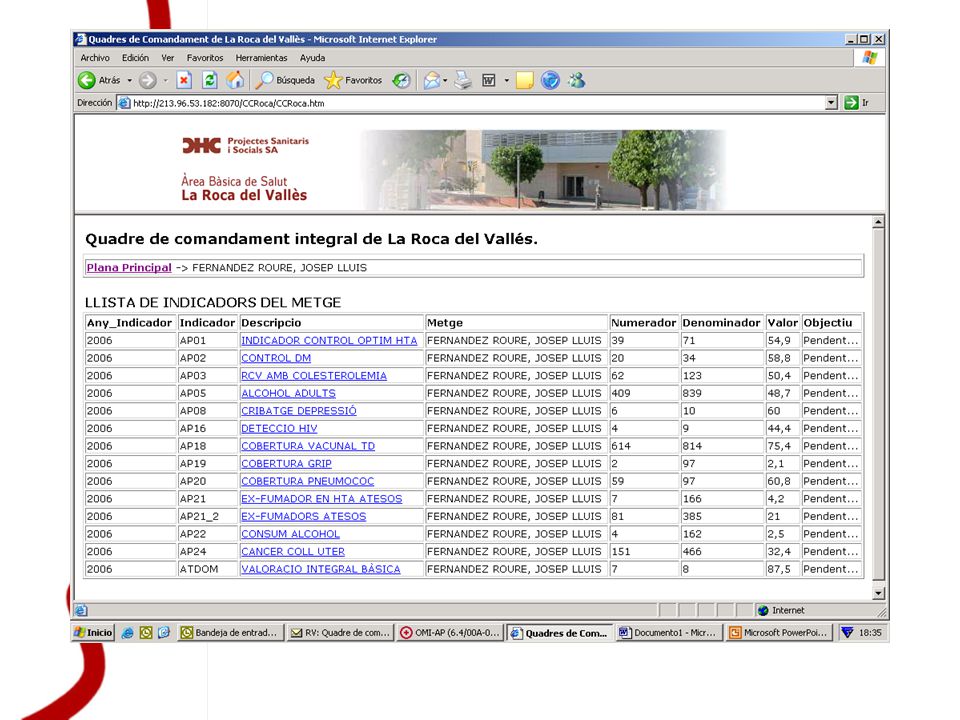Select the Denominador cell 839
The height and width of the screenshot is (720, 960).
click(722, 393)
